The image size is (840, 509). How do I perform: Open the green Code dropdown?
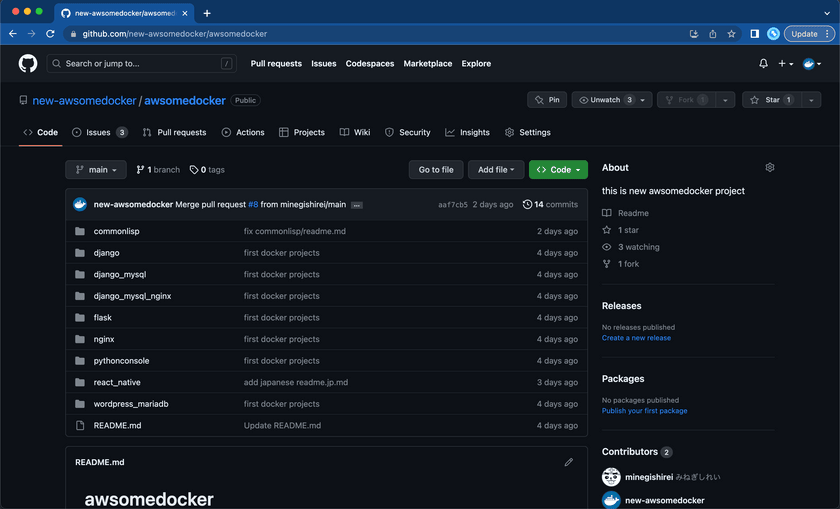coord(558,170)
